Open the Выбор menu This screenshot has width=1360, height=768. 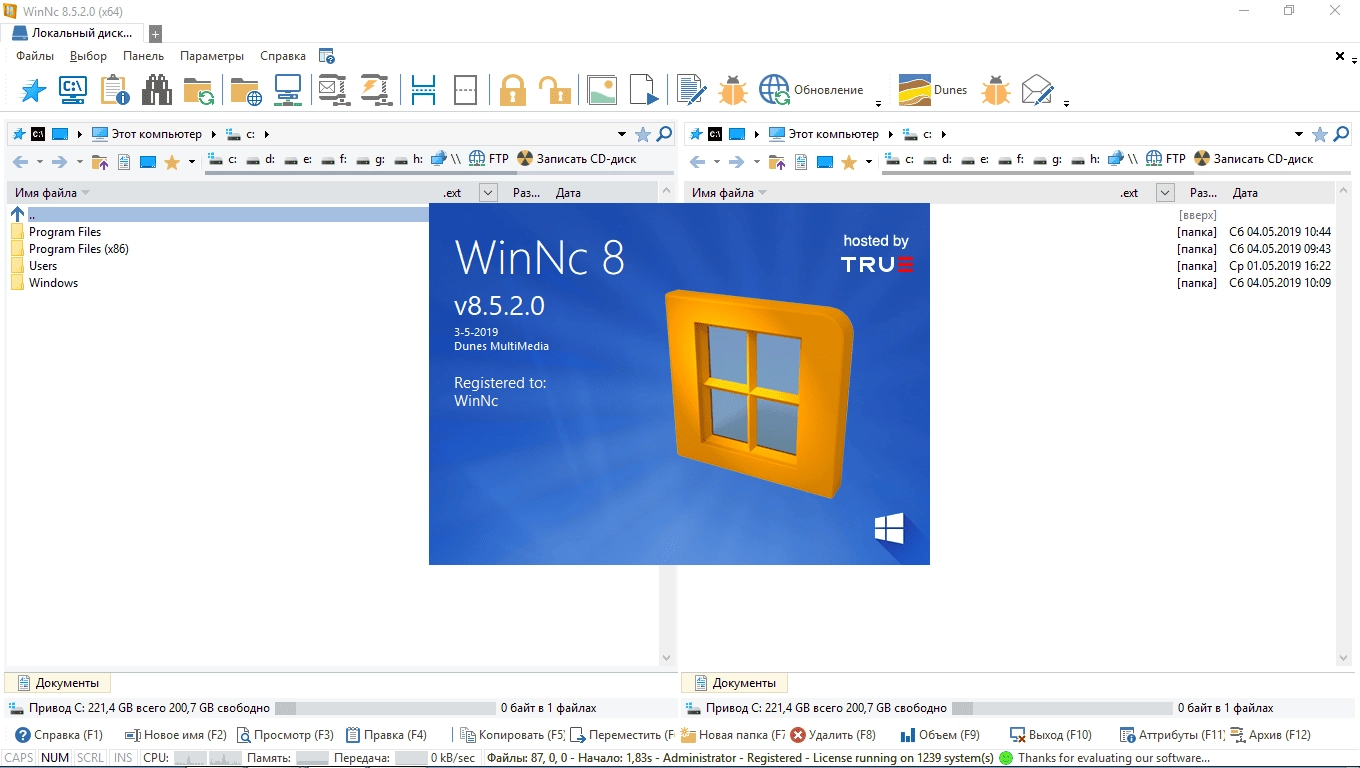point(88,56)
